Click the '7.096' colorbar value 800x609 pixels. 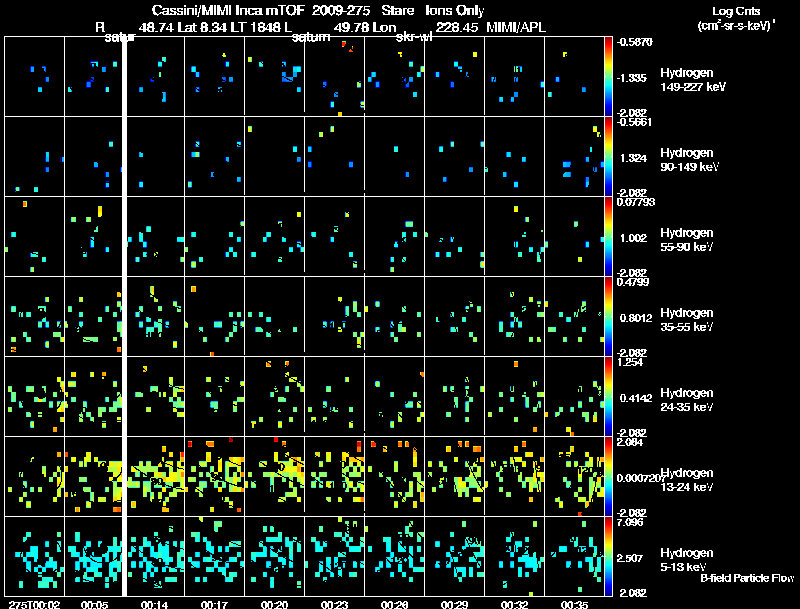(x=630, y=522)
